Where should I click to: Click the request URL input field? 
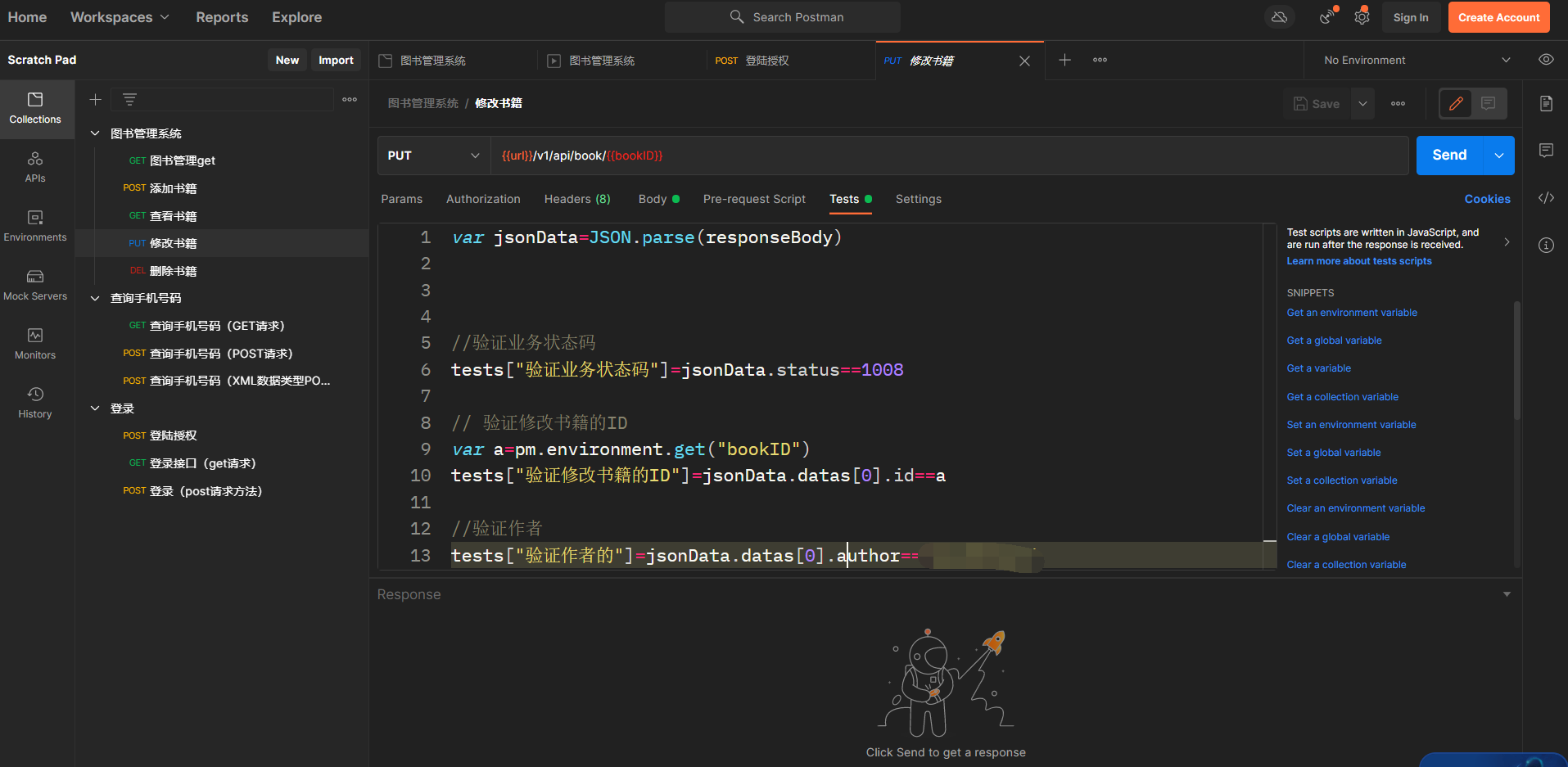[950, 156]
